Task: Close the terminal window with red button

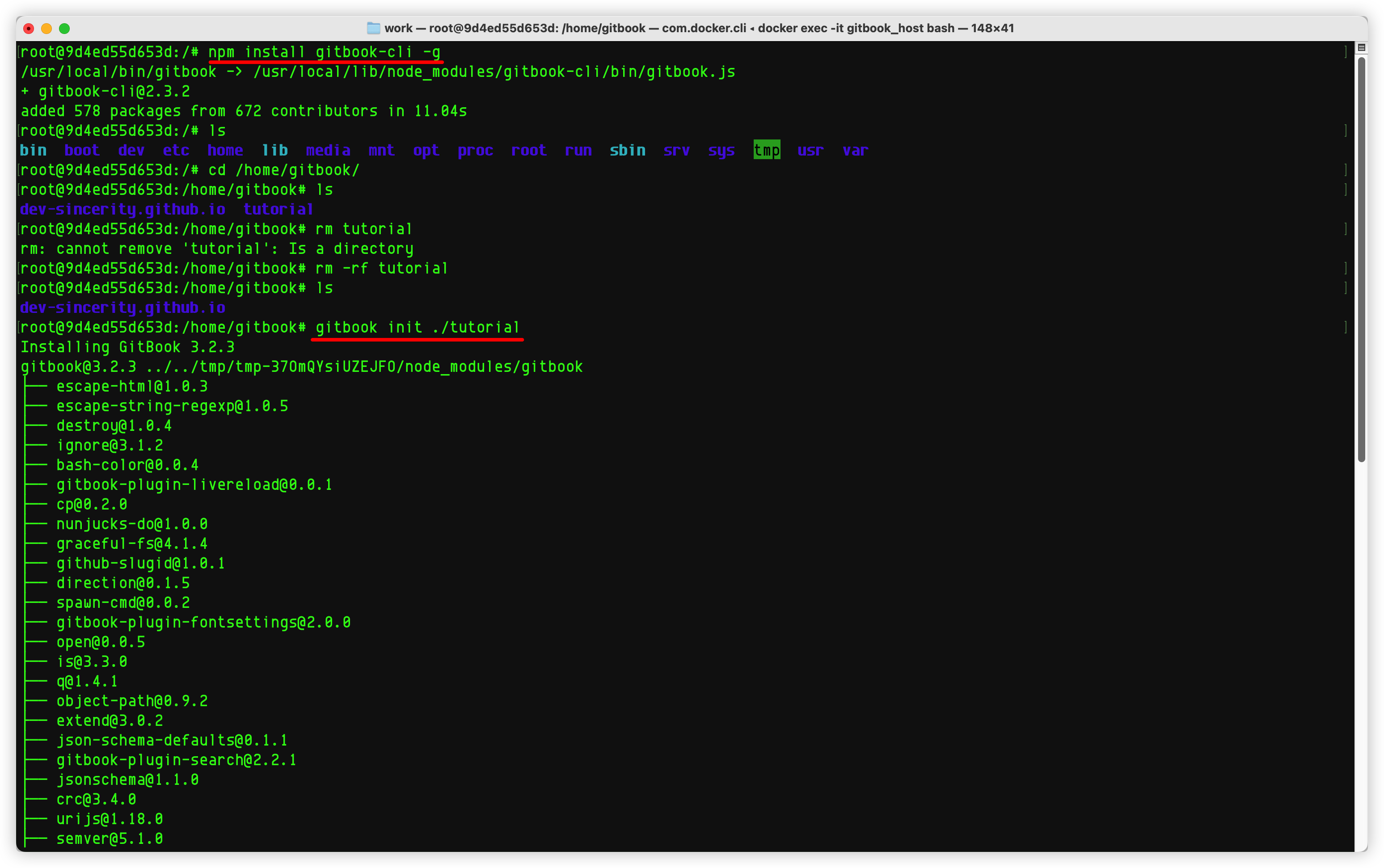Action: 29,28
